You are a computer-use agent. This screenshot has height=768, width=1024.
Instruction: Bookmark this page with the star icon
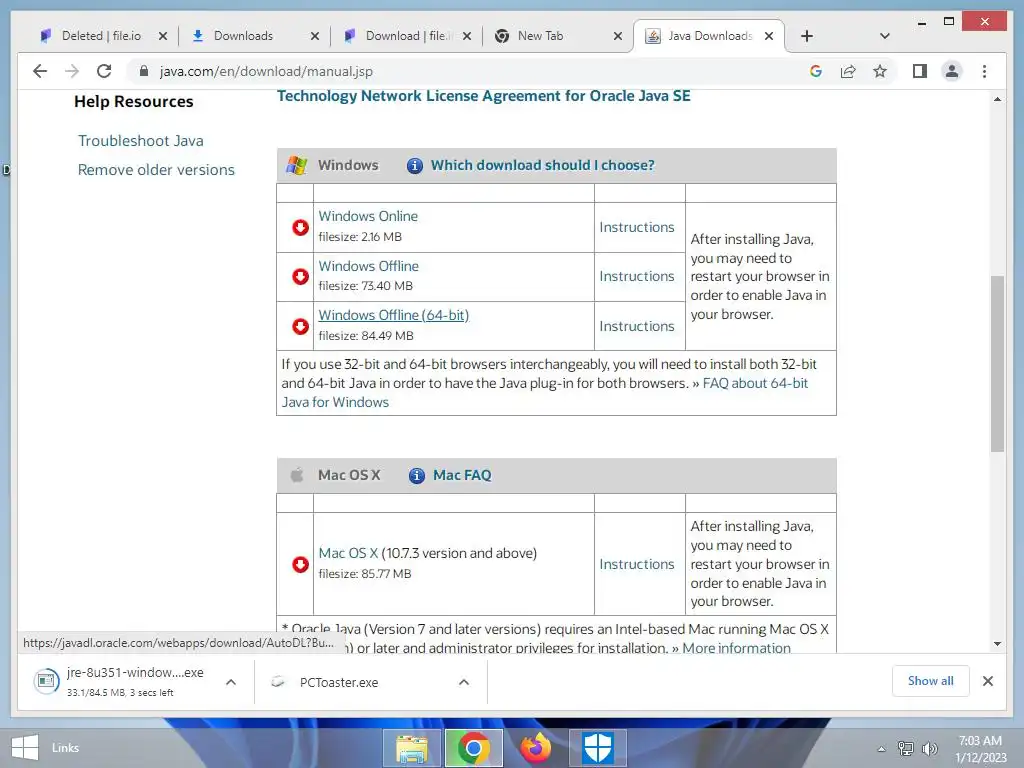click(x=880, y=71)
